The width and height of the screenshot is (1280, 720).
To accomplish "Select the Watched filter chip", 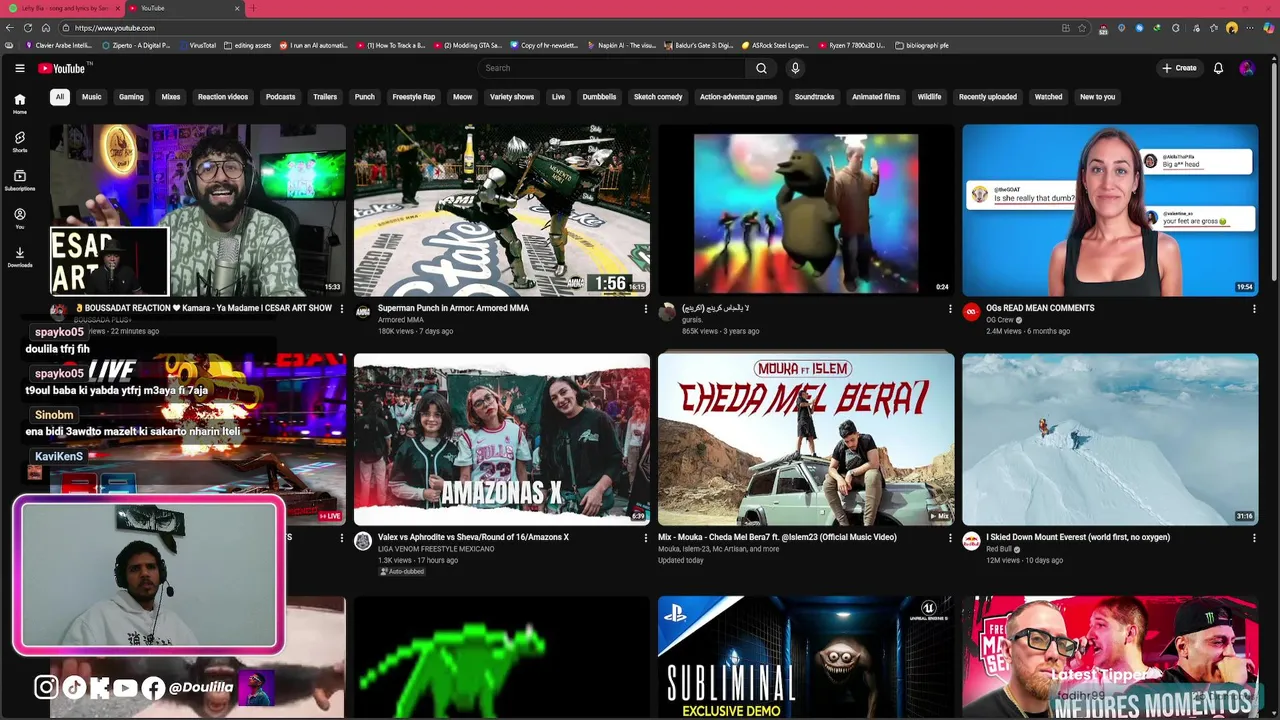I will coord(1048,97).
